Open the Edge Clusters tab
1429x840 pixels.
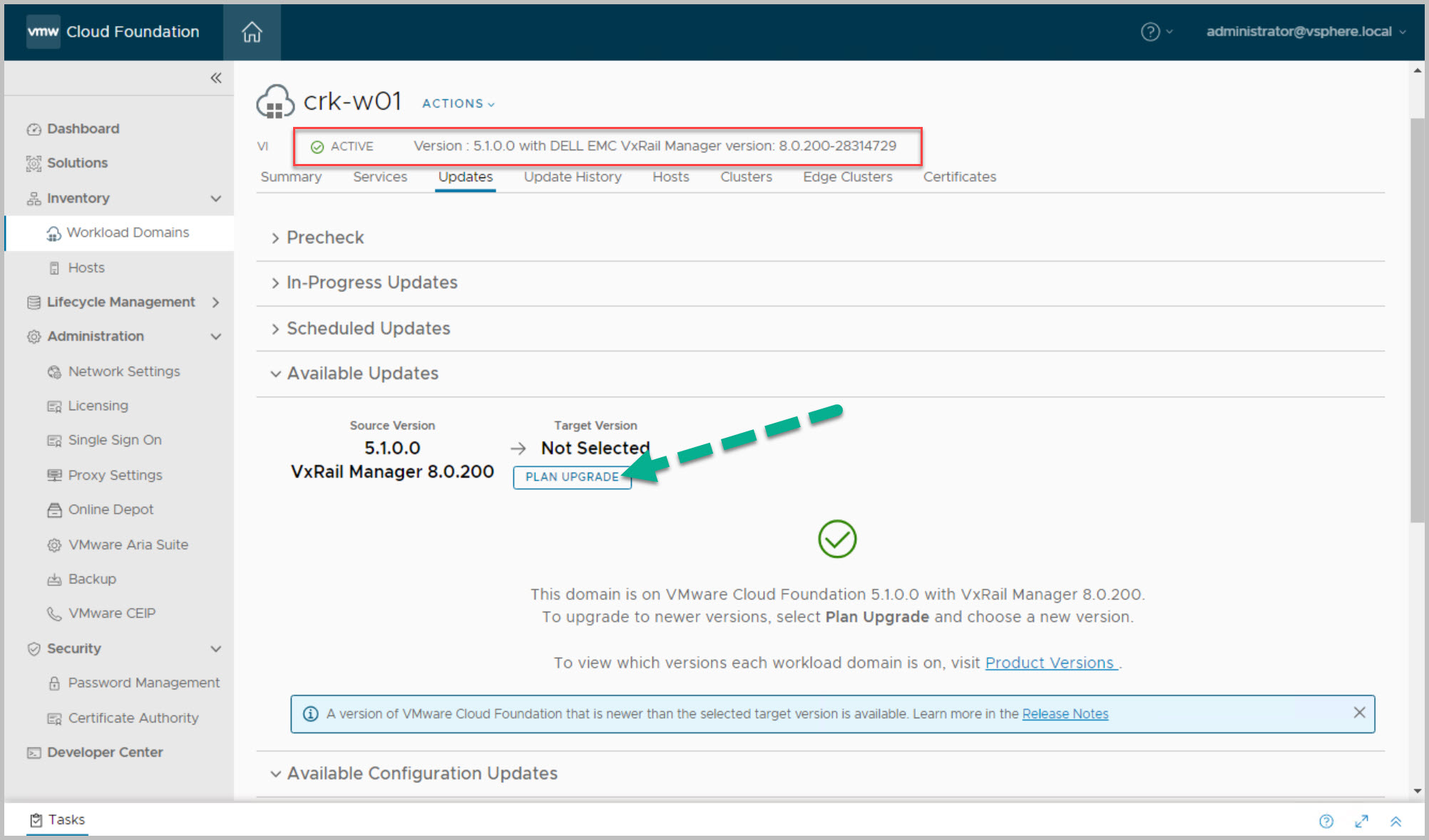[x=847, y=177]
